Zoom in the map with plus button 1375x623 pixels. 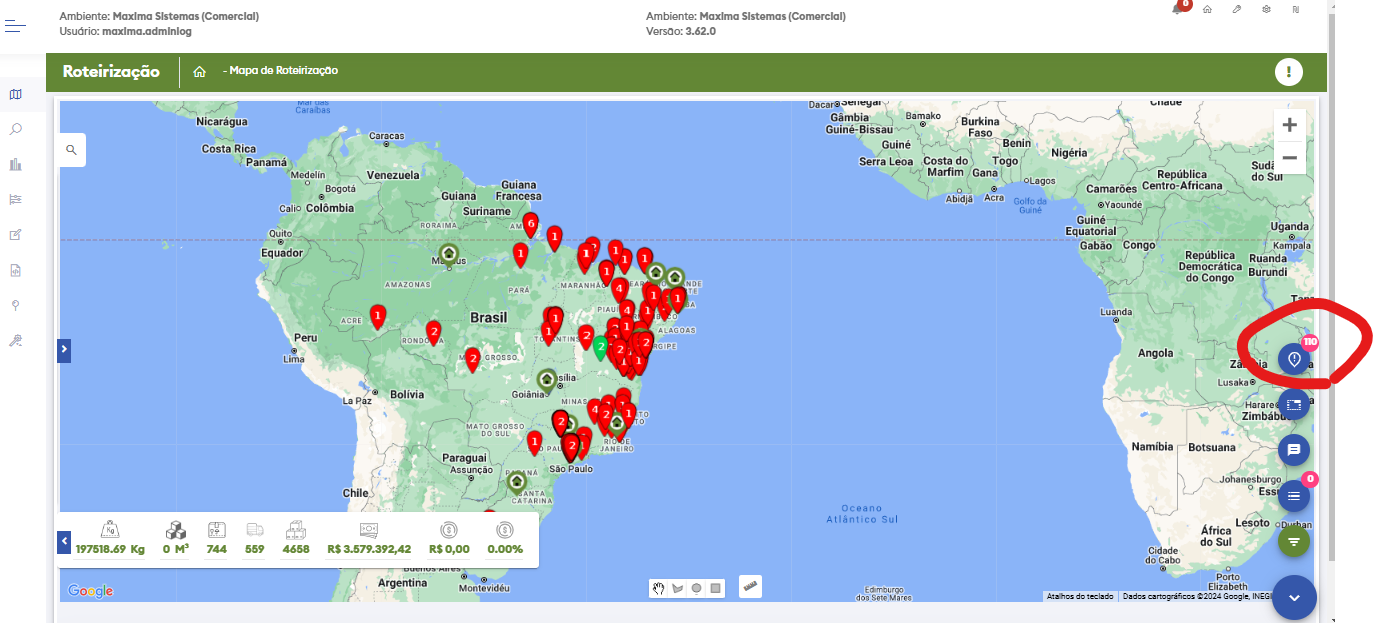click(1289, 125)
